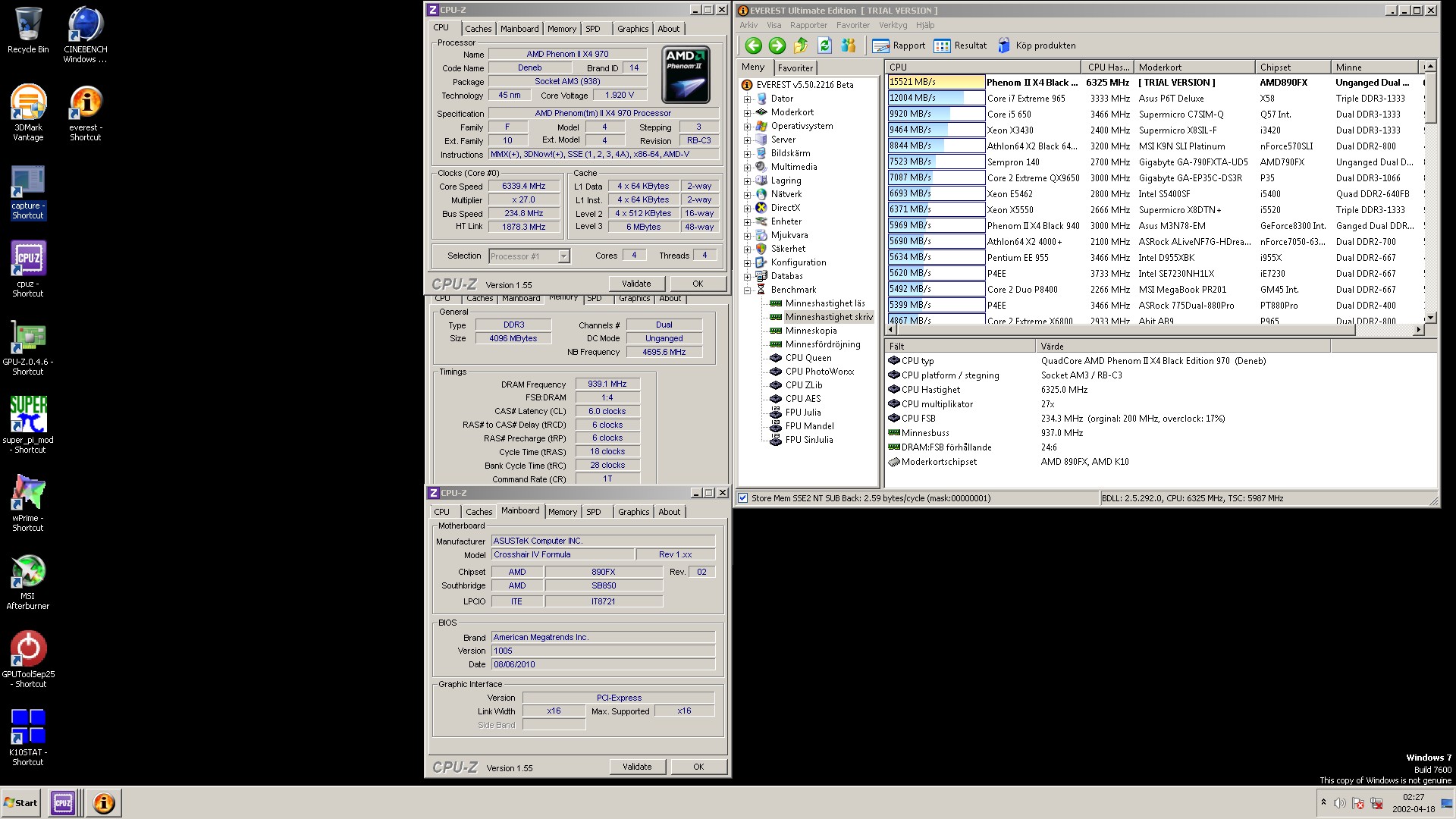Image resolution: width=1456 pixels, height=819 pixels.
Task: Switch to the Caches tab in top CPU-Z
Action: point(478,29)
